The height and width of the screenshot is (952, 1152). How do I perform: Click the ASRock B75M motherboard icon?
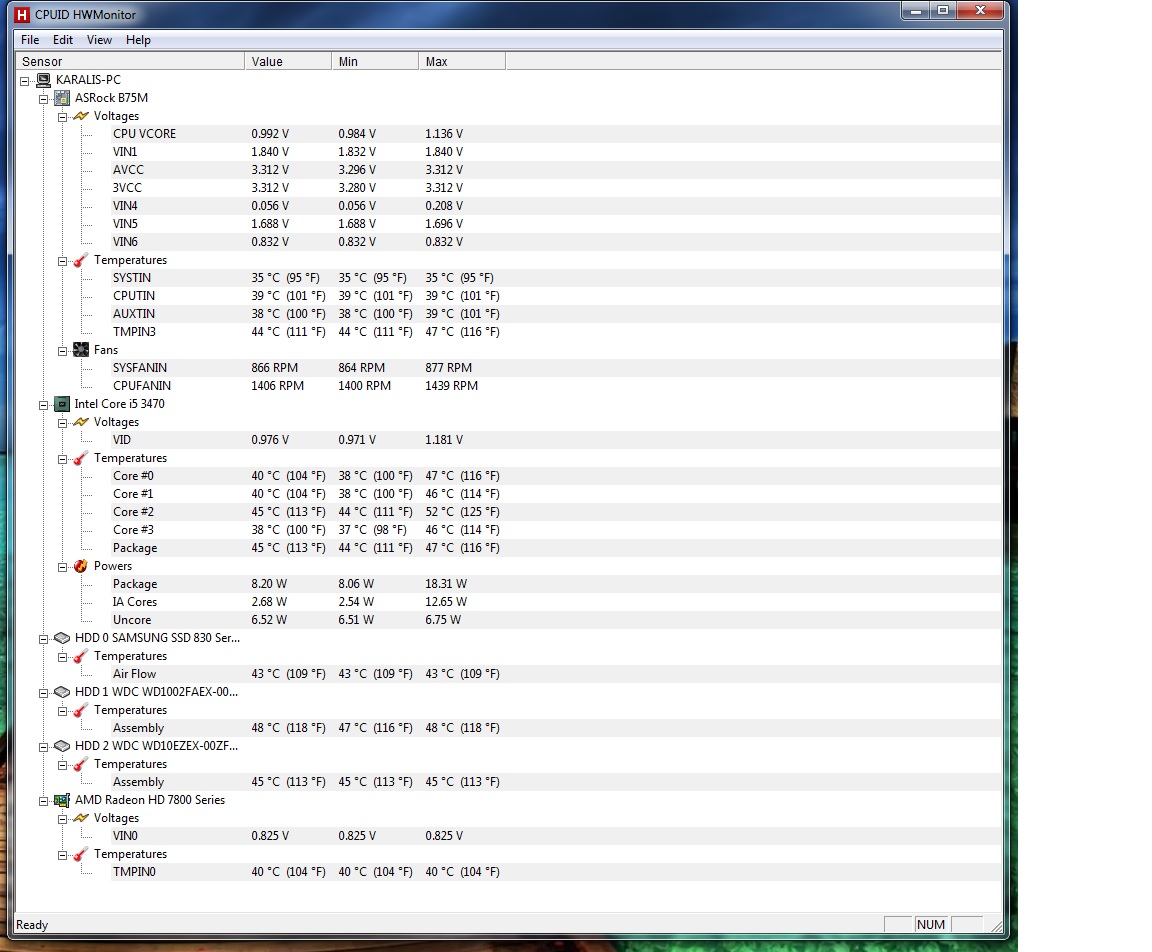coord(62,98)
